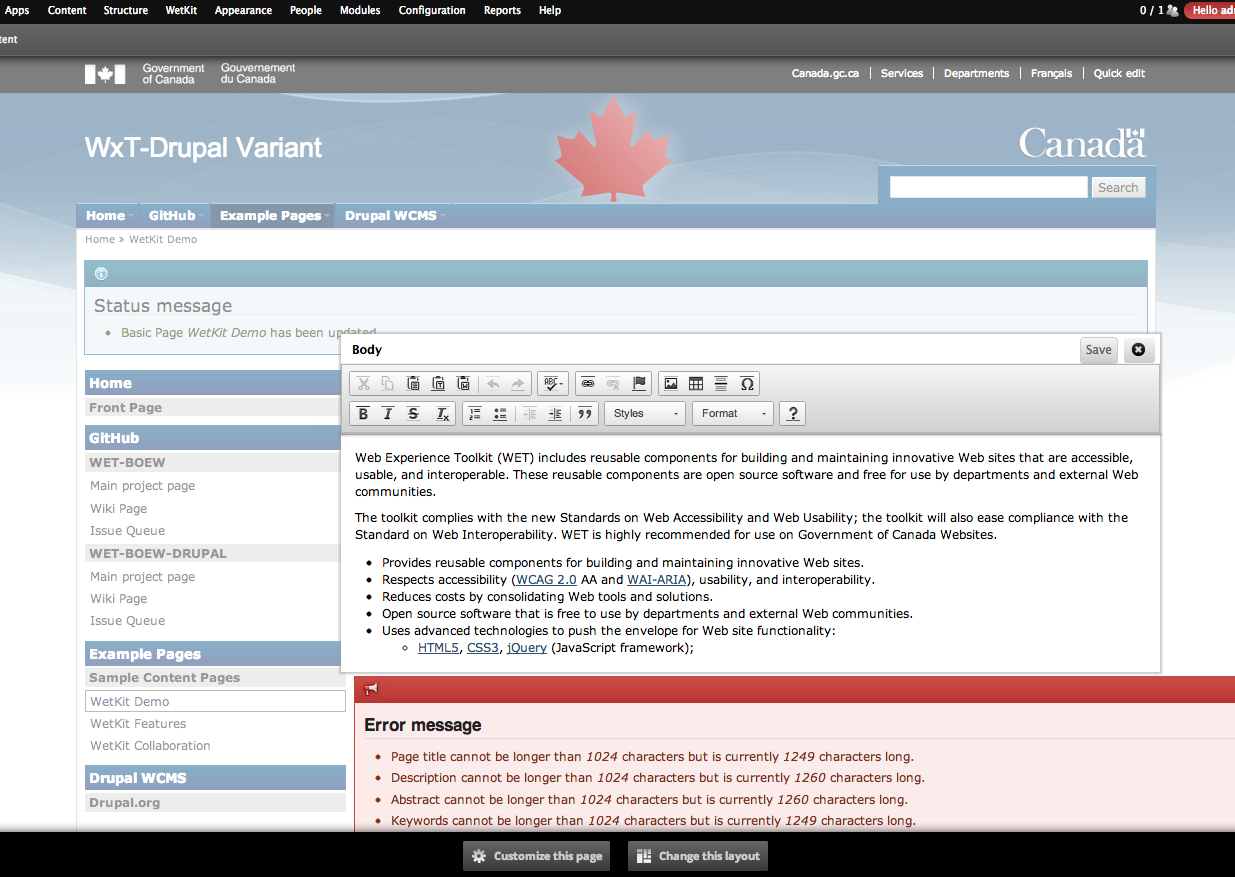Open the Styles dropdown
This screenshot has height=877, width=1235.
tap(645, 413)
